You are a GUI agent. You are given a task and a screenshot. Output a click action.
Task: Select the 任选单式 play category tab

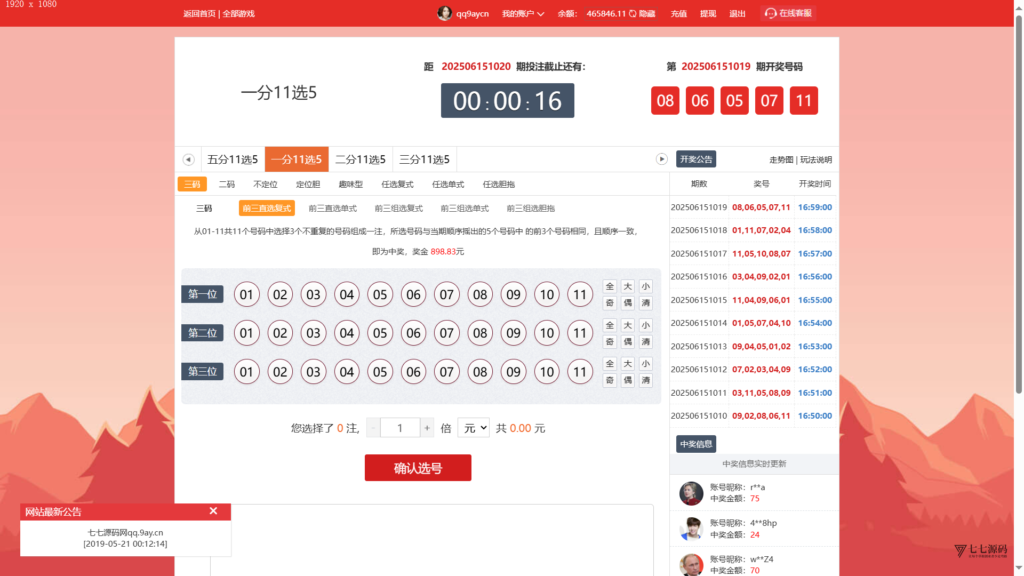tap(448, 184)
